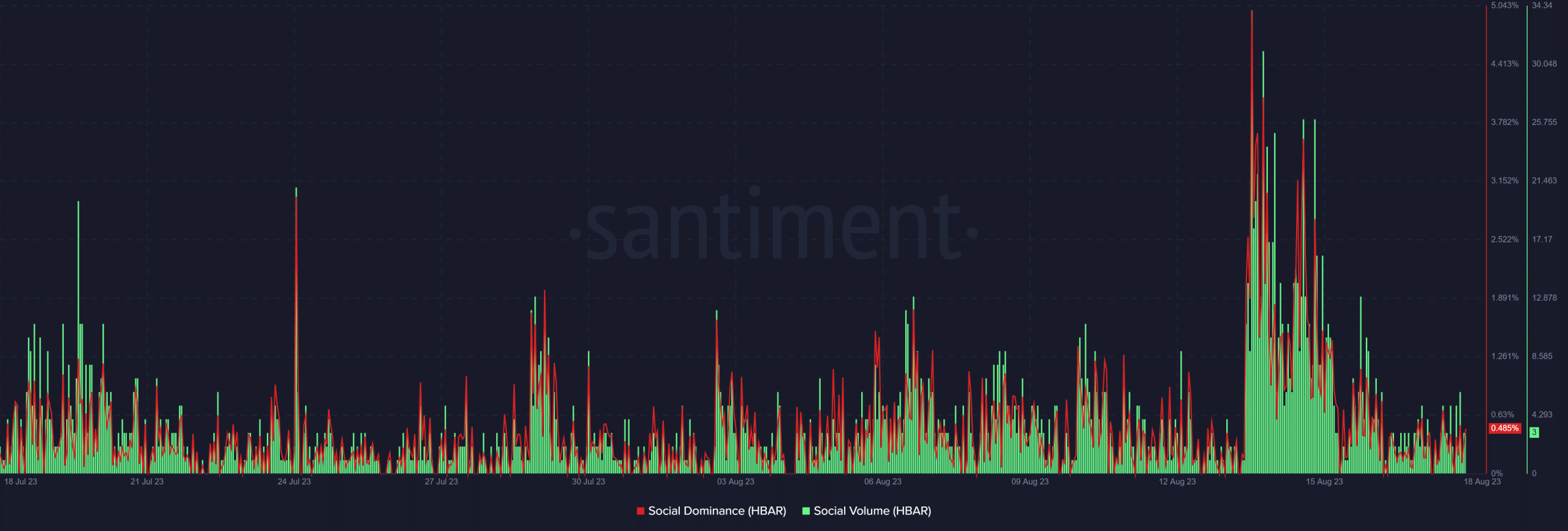This screenshot has height=531, width=1568.
Task: Click the green Social Volume legend swatch
Action: click(806, 511)
